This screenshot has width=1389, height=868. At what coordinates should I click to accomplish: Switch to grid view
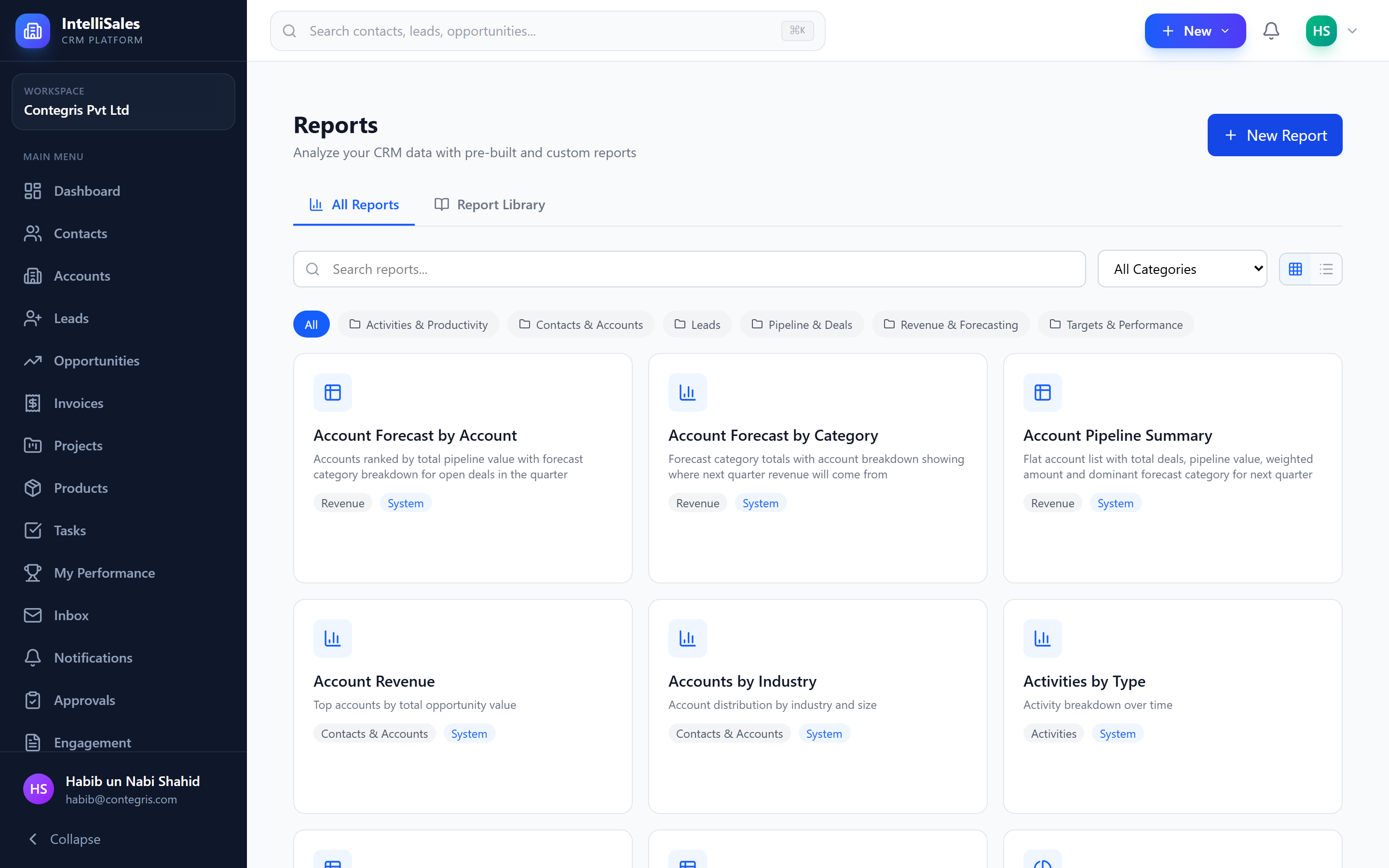1295,269
